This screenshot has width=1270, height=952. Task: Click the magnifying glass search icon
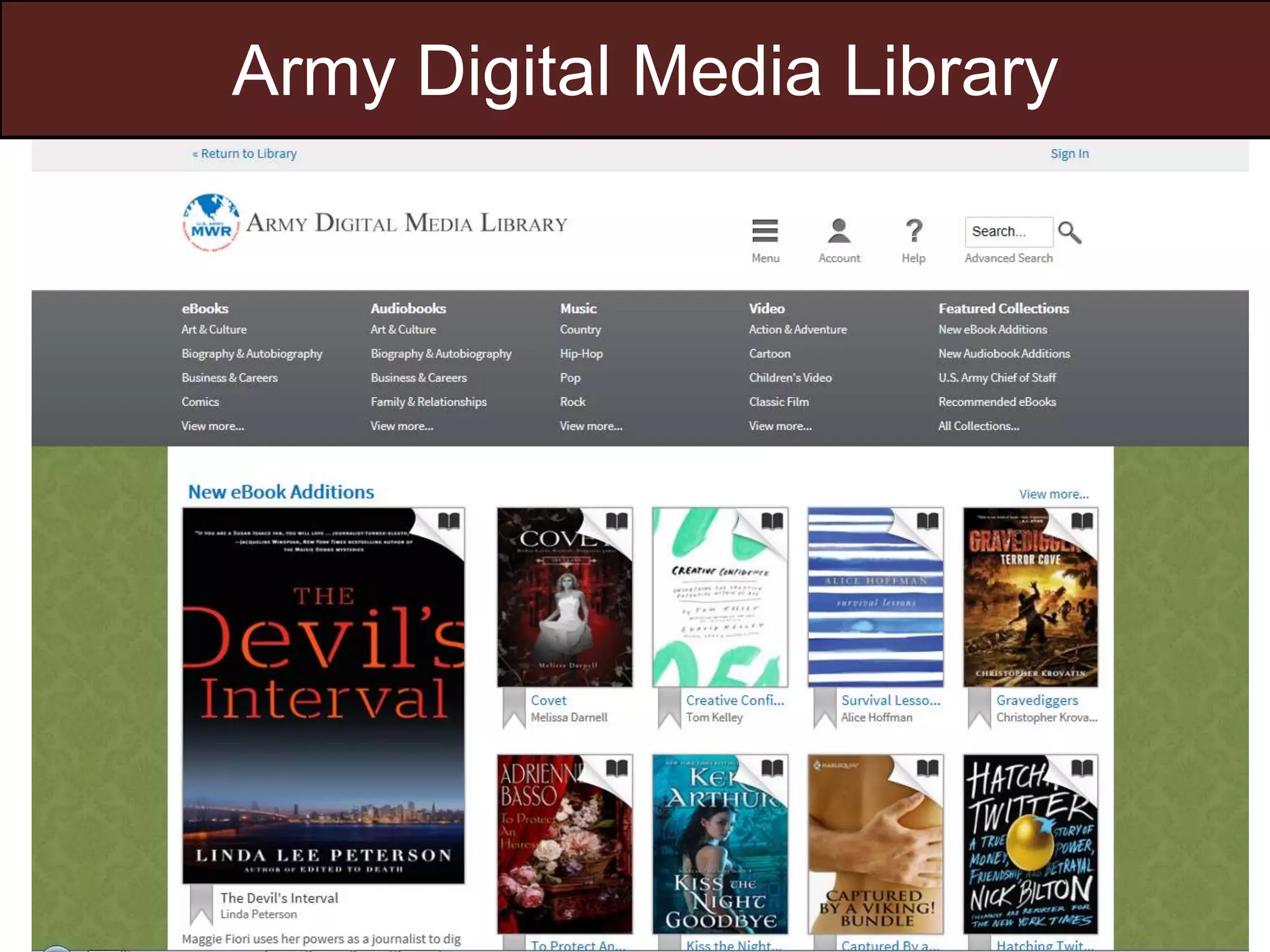[x=1070, y=232]
